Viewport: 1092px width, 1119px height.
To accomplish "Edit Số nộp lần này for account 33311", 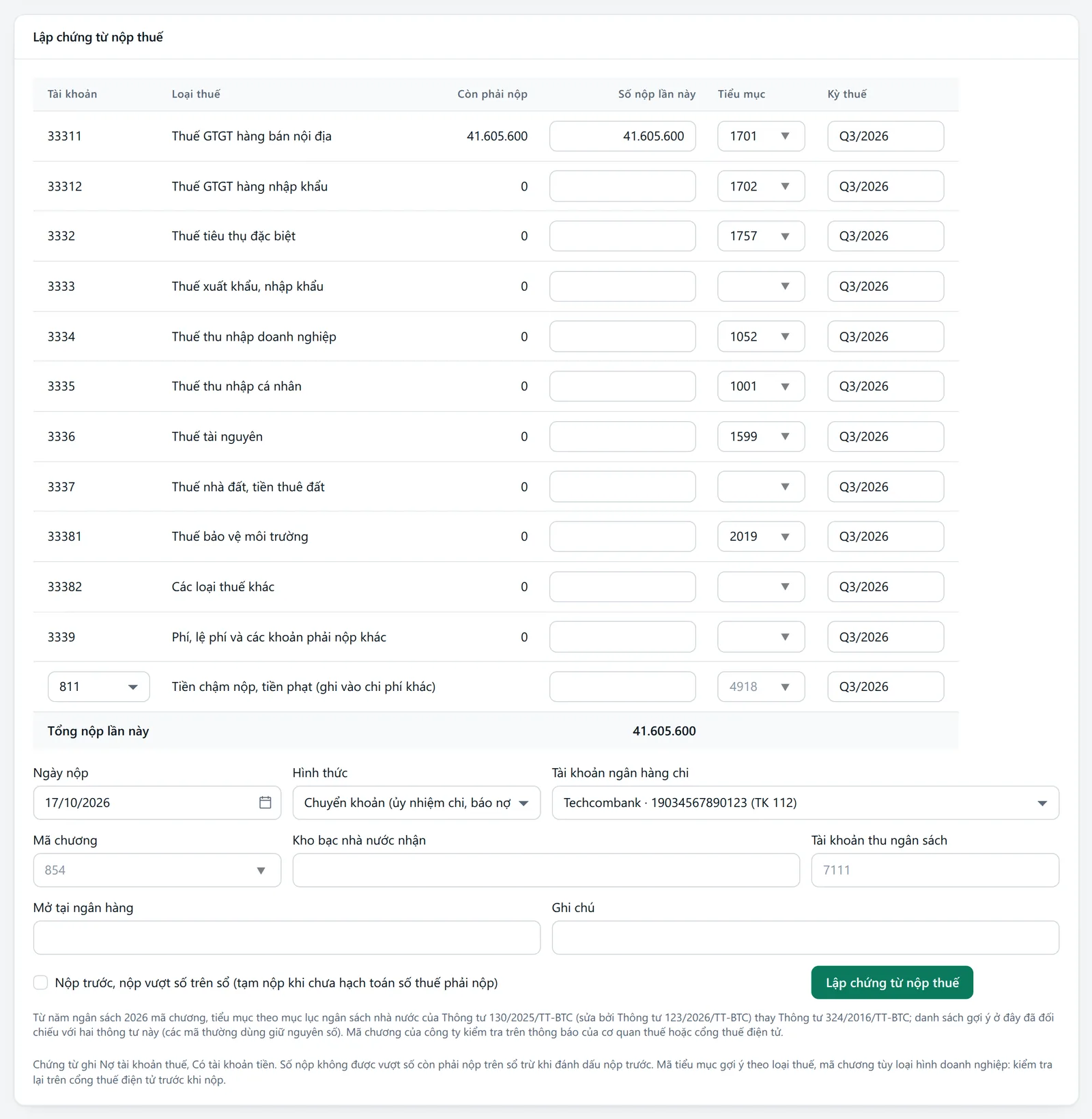I will tap(622, 136).
